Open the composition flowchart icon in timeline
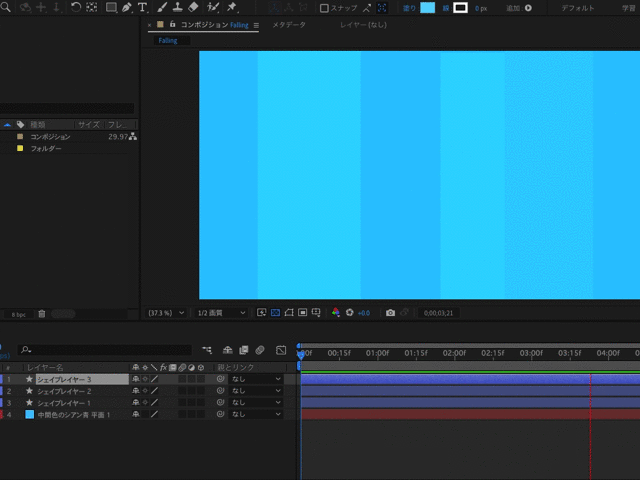Viewport: 640px width, 480px height. coord(206,350)
